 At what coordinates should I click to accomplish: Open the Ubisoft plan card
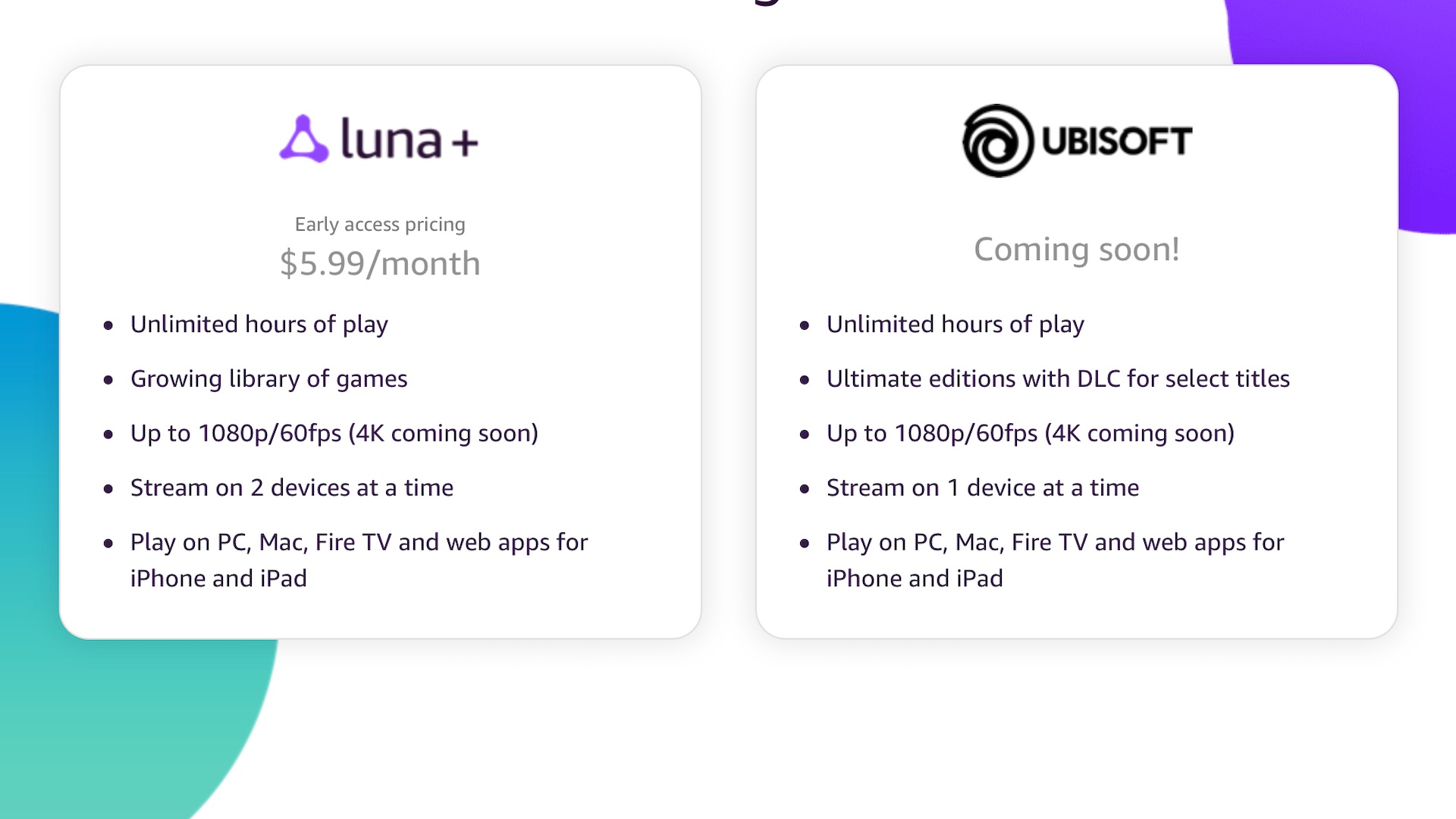[x=1077, y=352]
